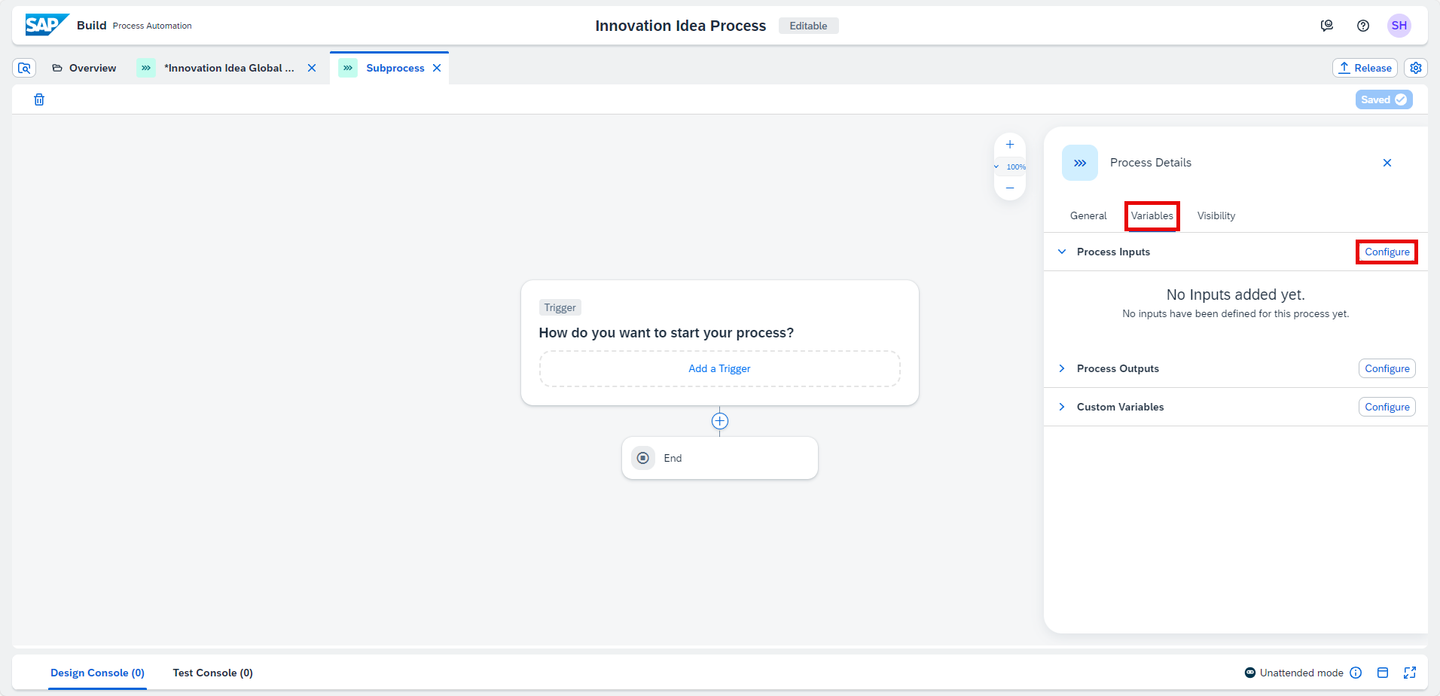
Task: Open the Design Console tab
Action: [x=98, y=673]
